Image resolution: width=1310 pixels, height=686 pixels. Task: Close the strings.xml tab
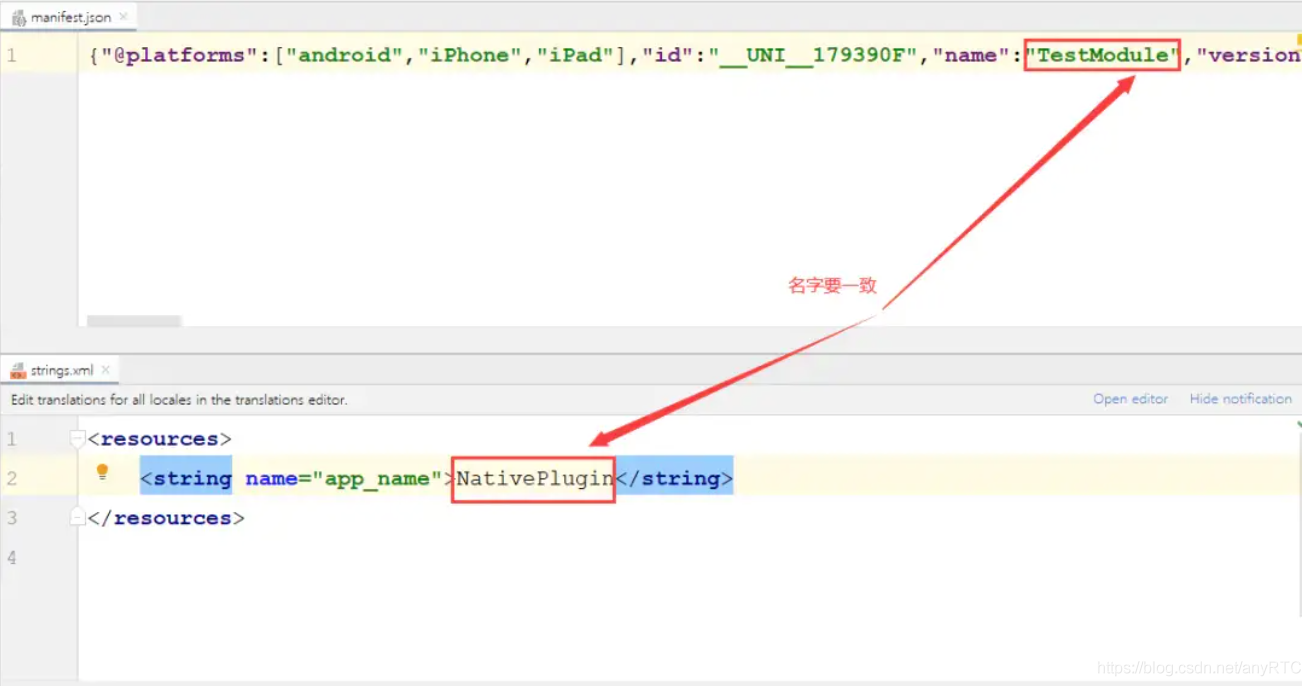[106, 370]
